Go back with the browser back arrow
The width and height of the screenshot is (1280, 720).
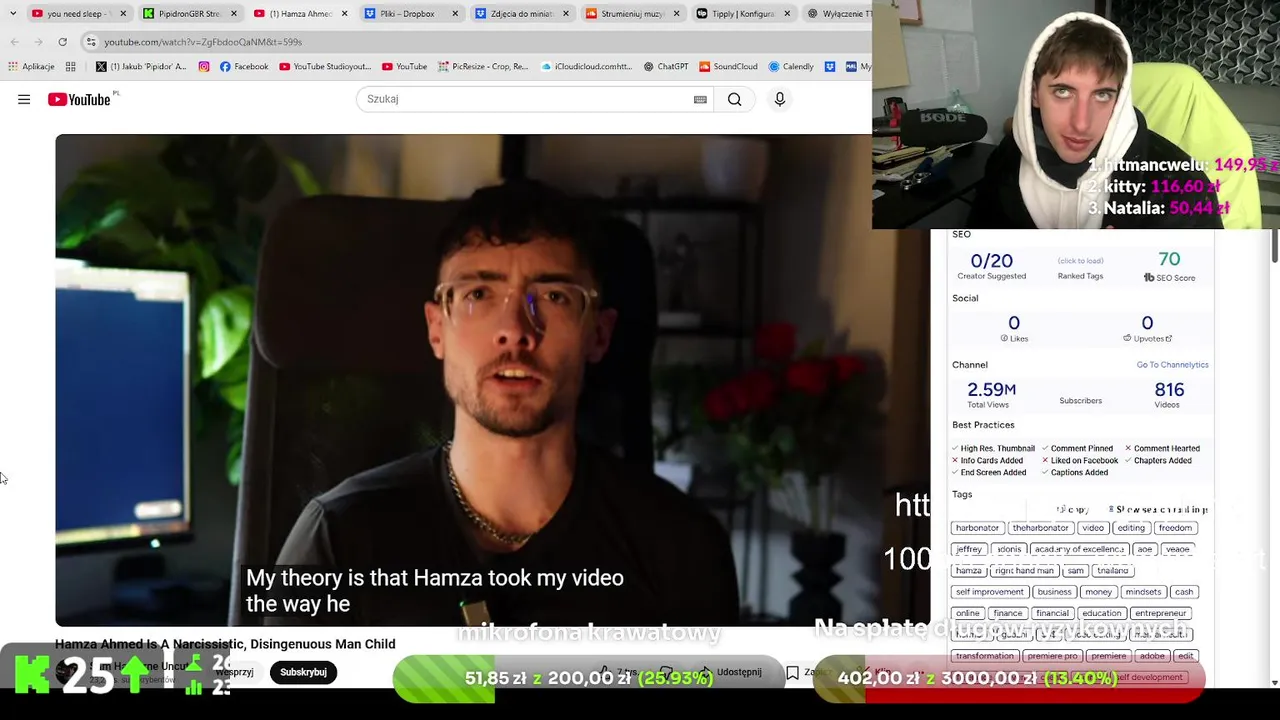[x=15, y=42]
